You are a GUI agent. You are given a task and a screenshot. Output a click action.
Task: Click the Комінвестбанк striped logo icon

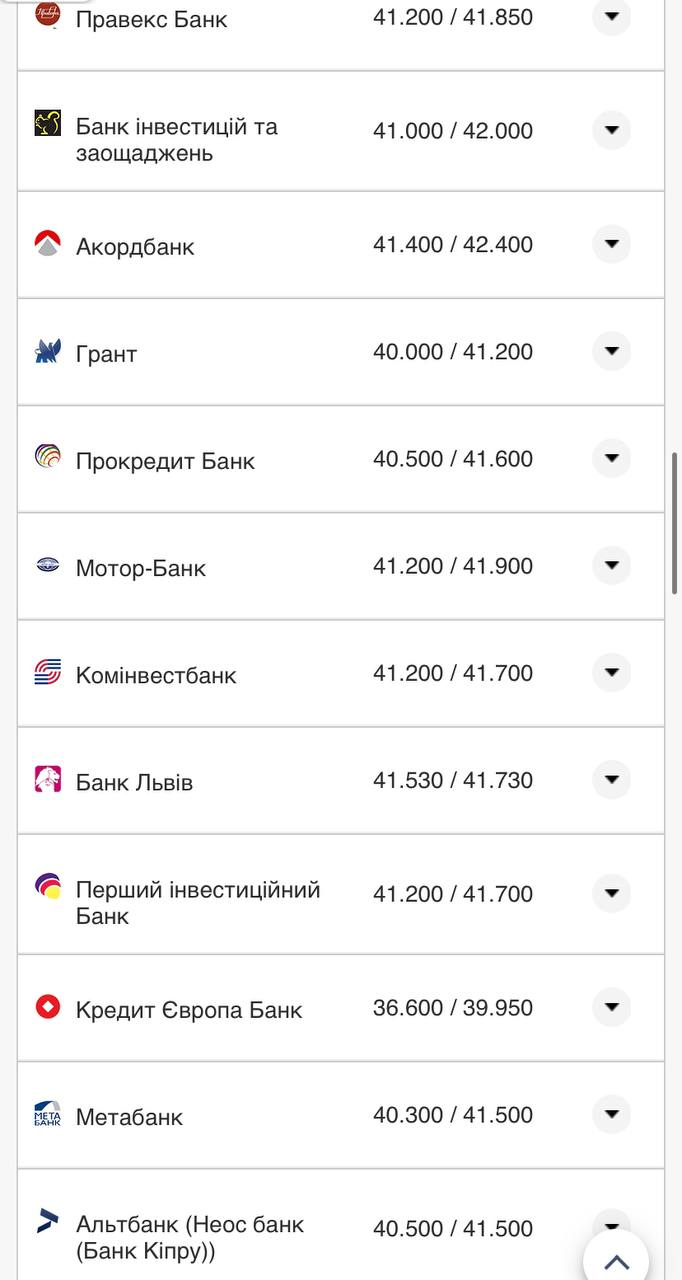(47, 672)
